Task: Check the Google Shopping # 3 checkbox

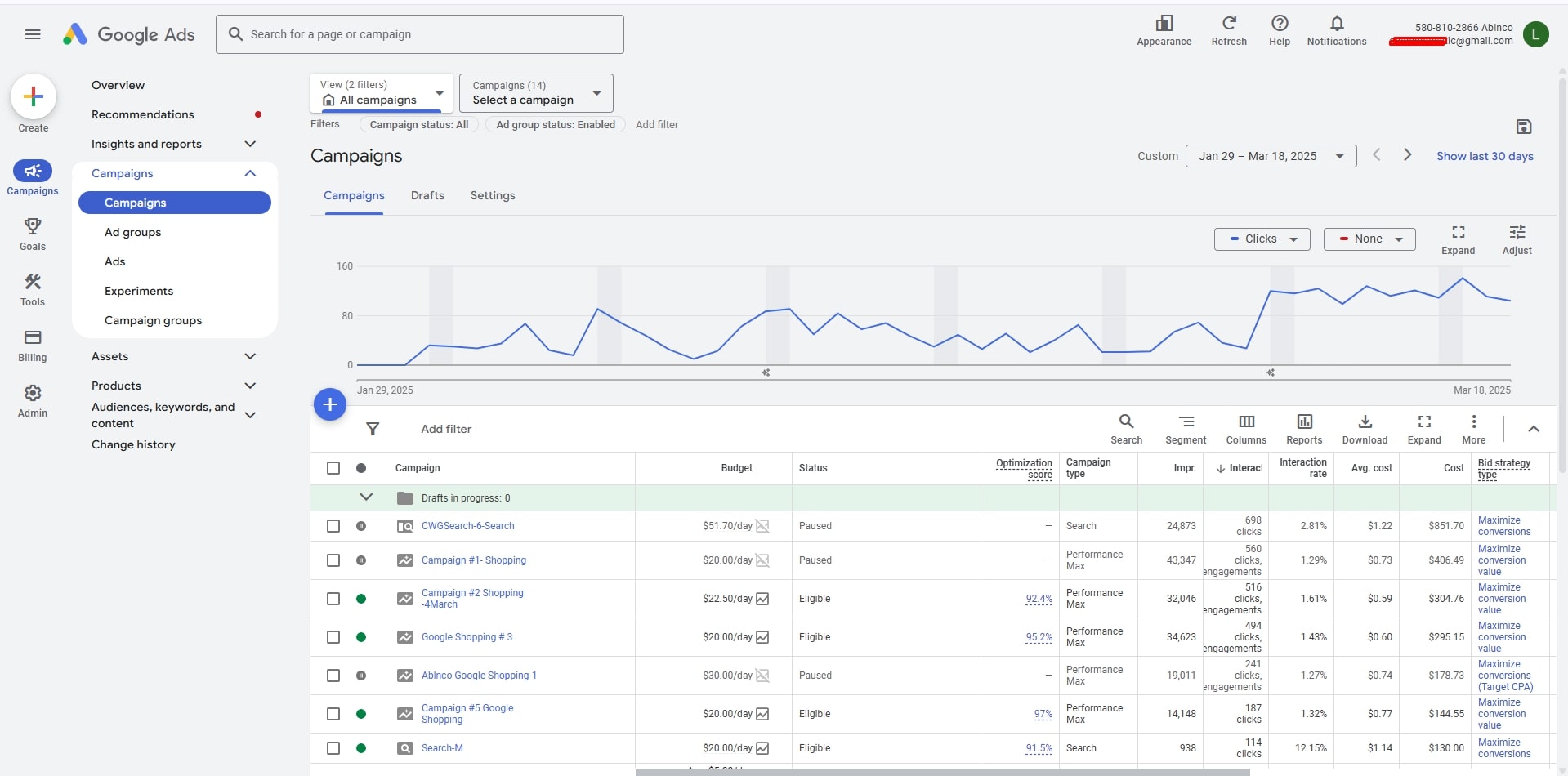Action: (x=333, y=637)
